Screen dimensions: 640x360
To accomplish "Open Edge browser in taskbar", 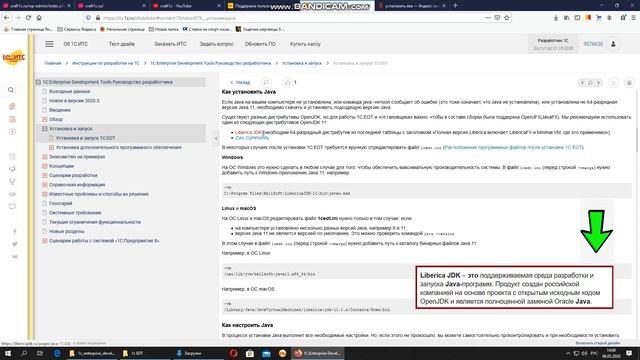I will [x=57, y=353].
